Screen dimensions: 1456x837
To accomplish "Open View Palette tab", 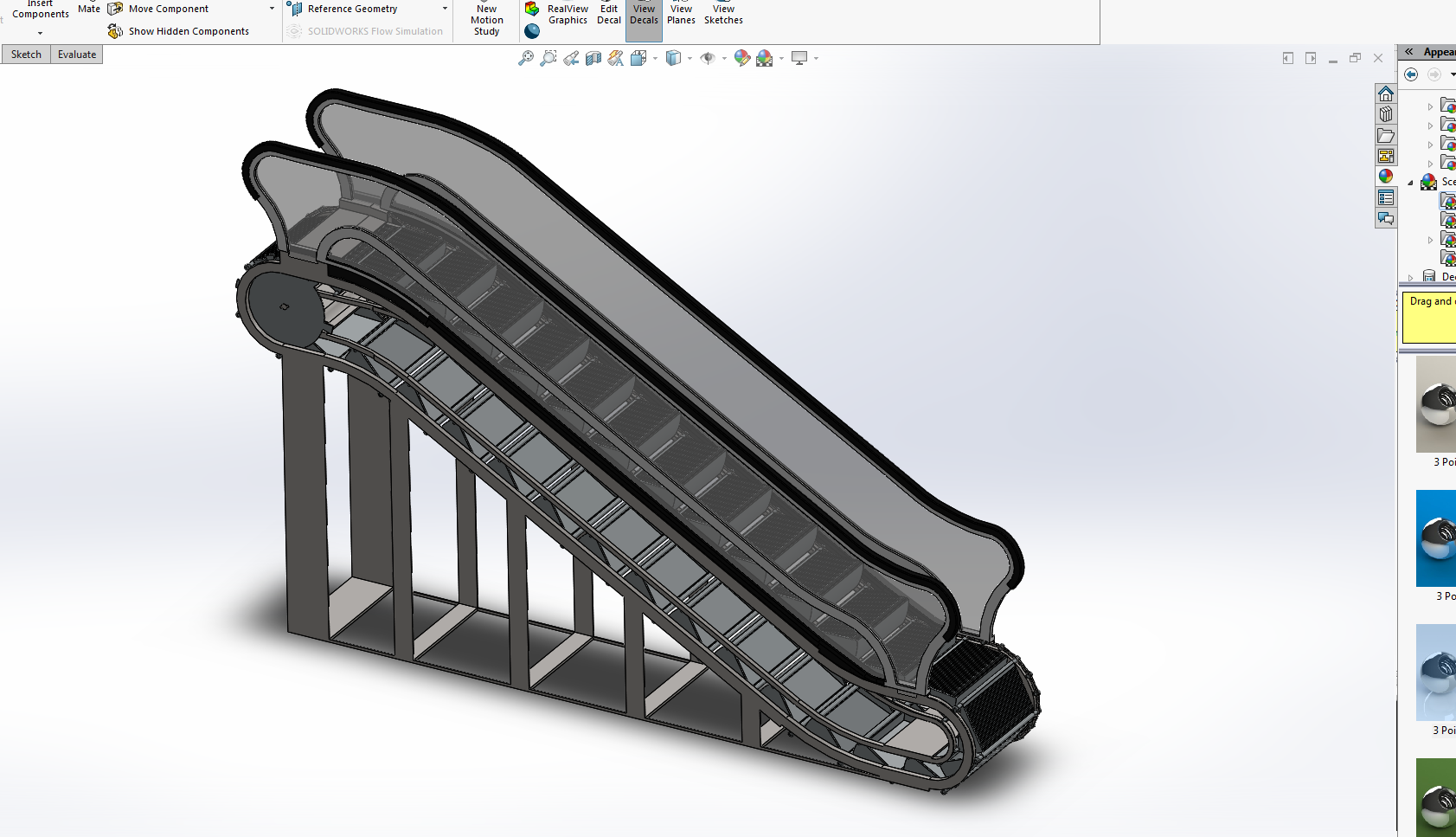I will [1386, 156].
